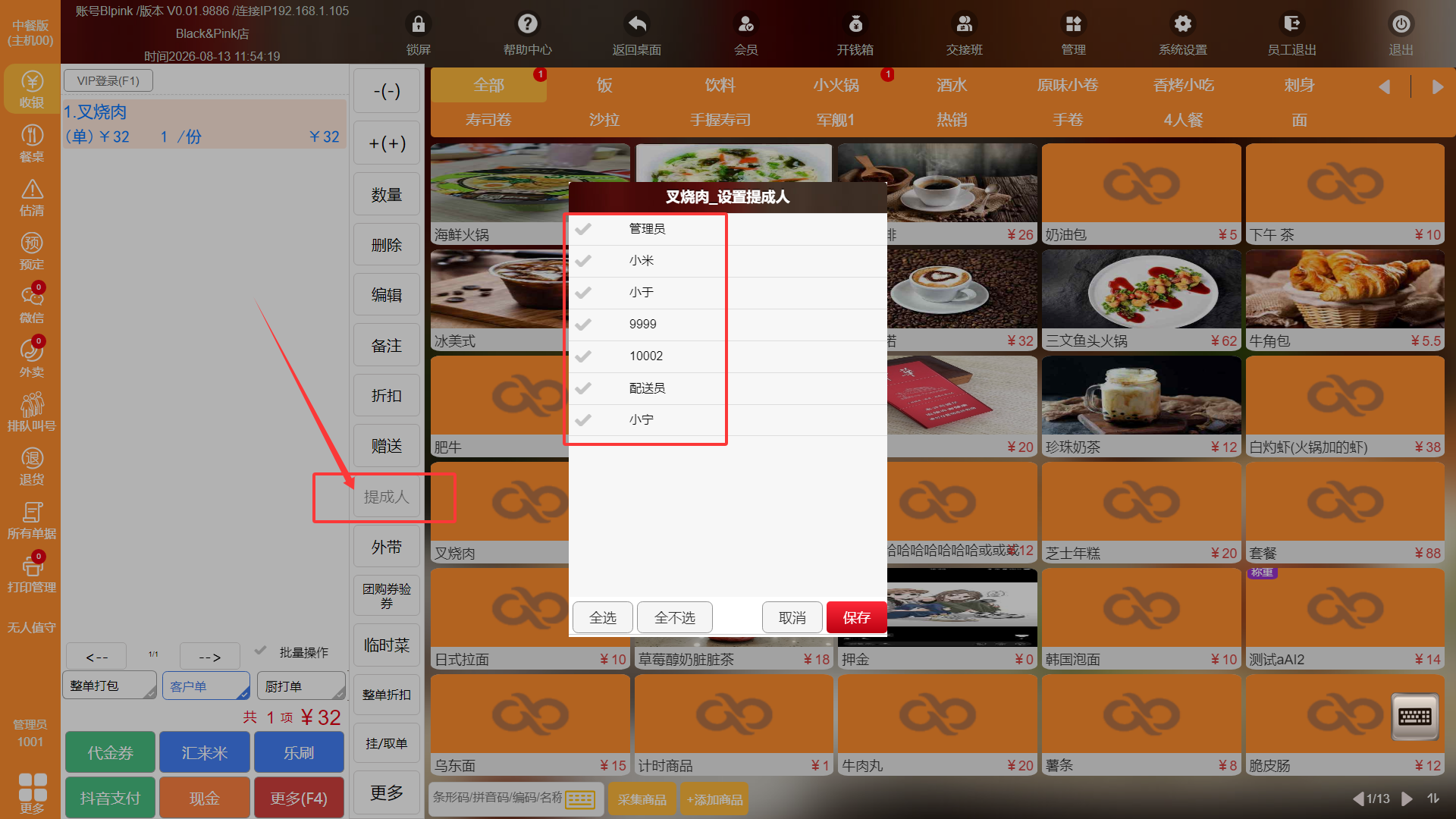This screenshot has height=819, width=1456.
Task: Open the cash drawer icon (开钱箱)
Action: 855,24
